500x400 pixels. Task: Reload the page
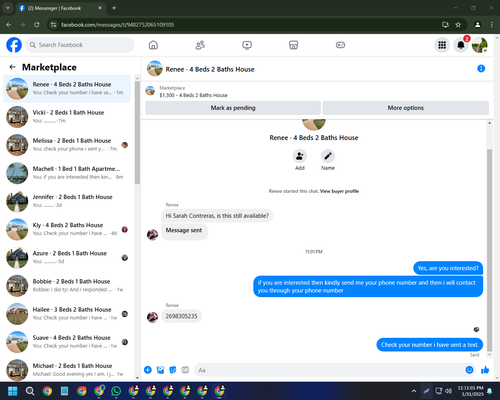(37, 25)
